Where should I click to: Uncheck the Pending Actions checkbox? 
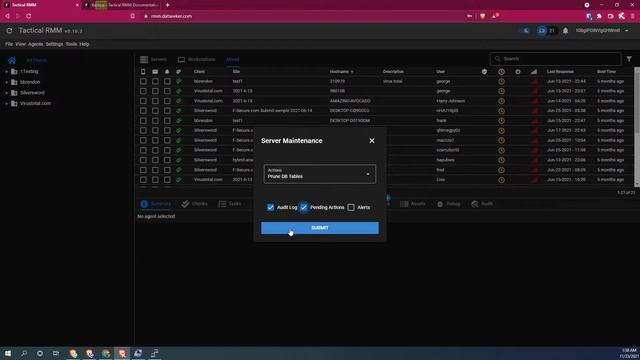point(304,207)
